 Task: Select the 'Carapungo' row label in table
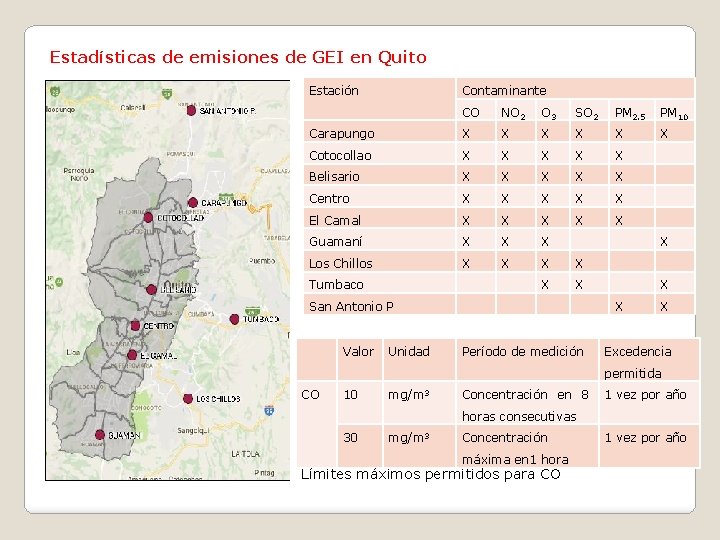pos(342,134)
